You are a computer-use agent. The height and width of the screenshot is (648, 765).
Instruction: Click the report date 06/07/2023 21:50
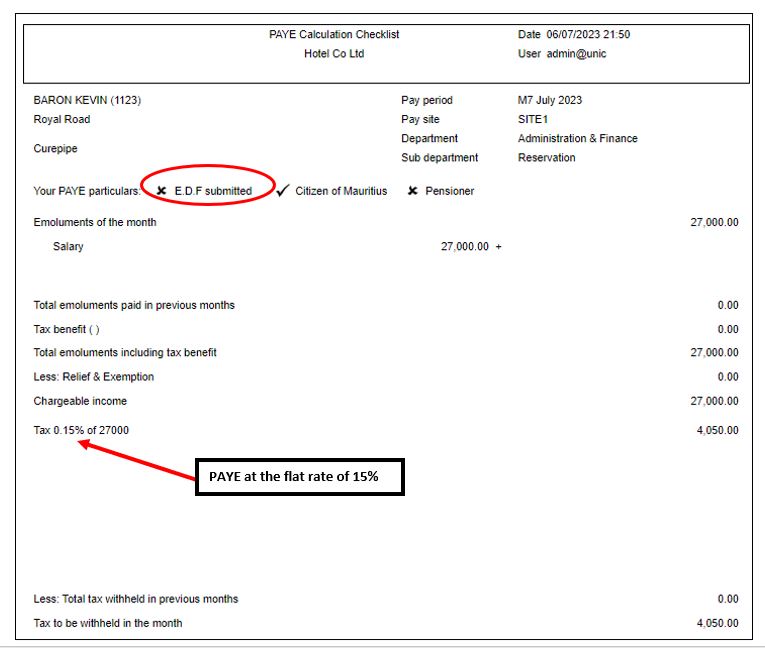tap(588, 35)
